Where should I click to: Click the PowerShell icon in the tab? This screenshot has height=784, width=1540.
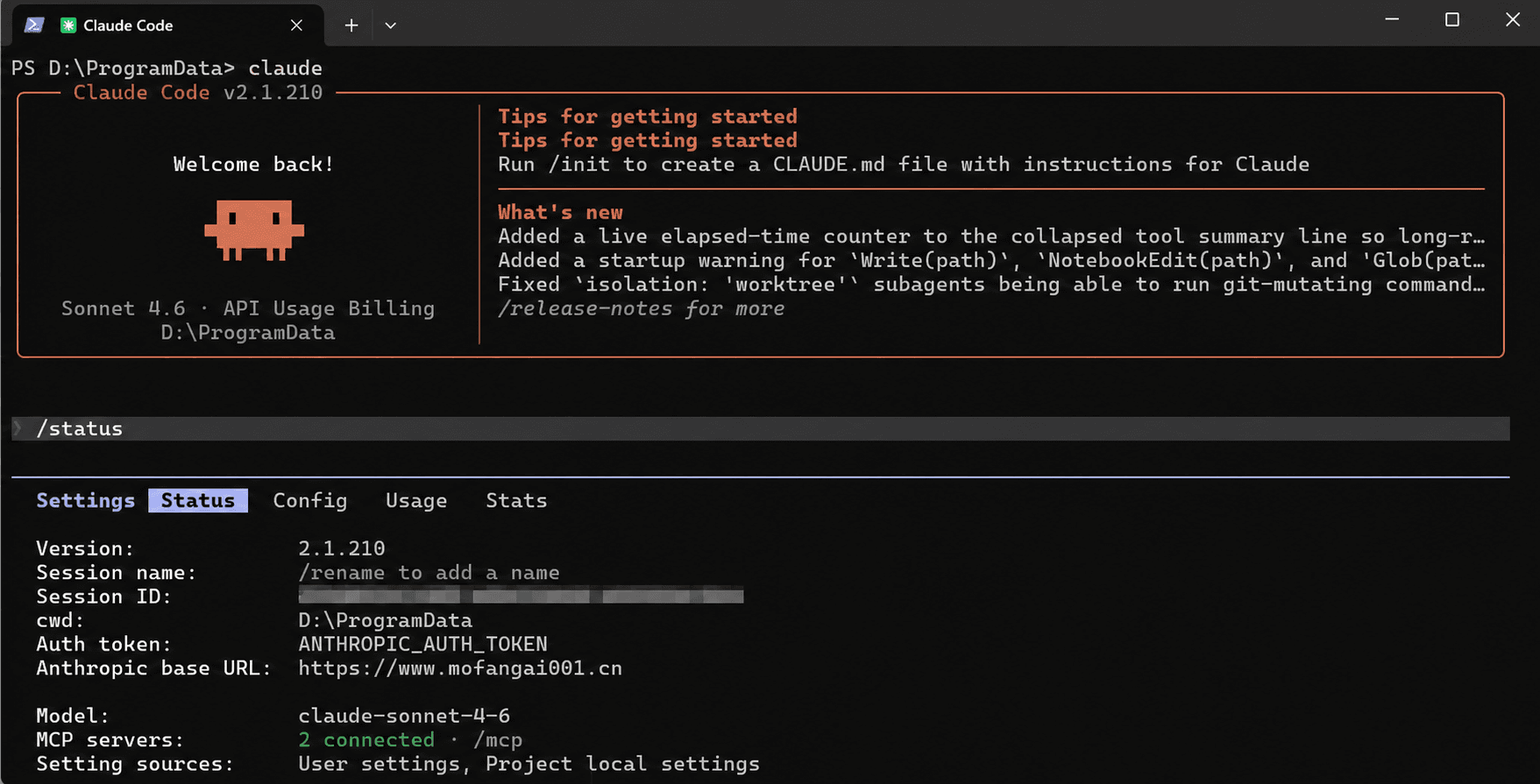coord(34,25)
